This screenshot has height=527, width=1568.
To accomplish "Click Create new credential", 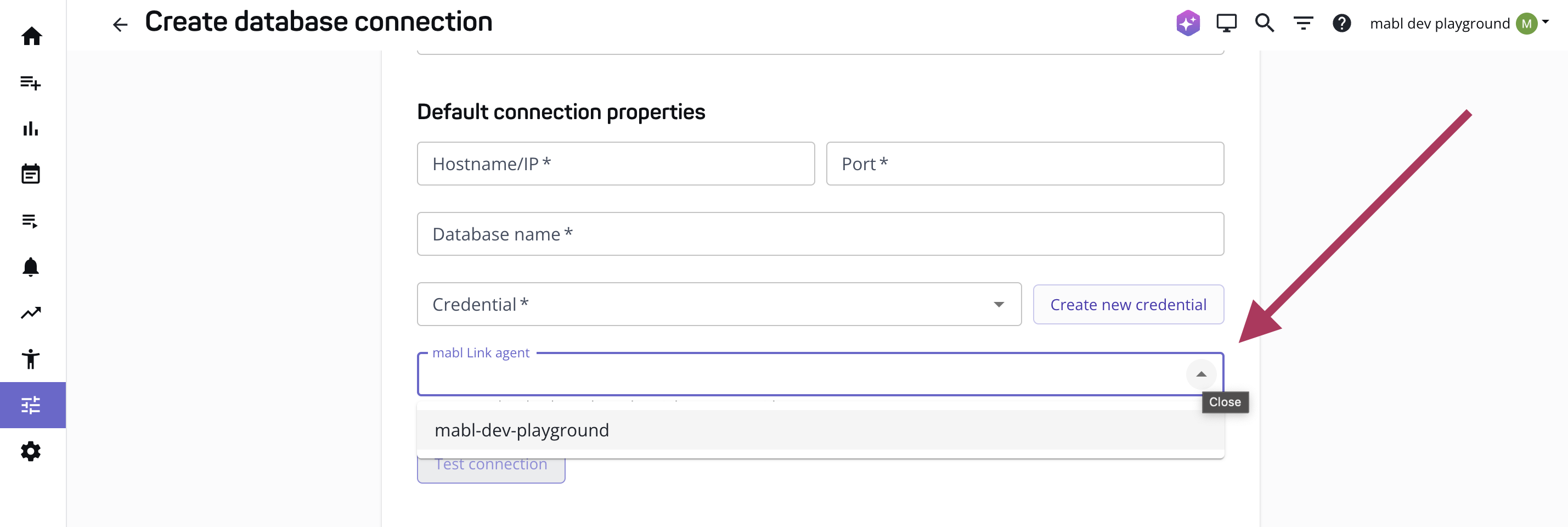I will coord(1128,304).
